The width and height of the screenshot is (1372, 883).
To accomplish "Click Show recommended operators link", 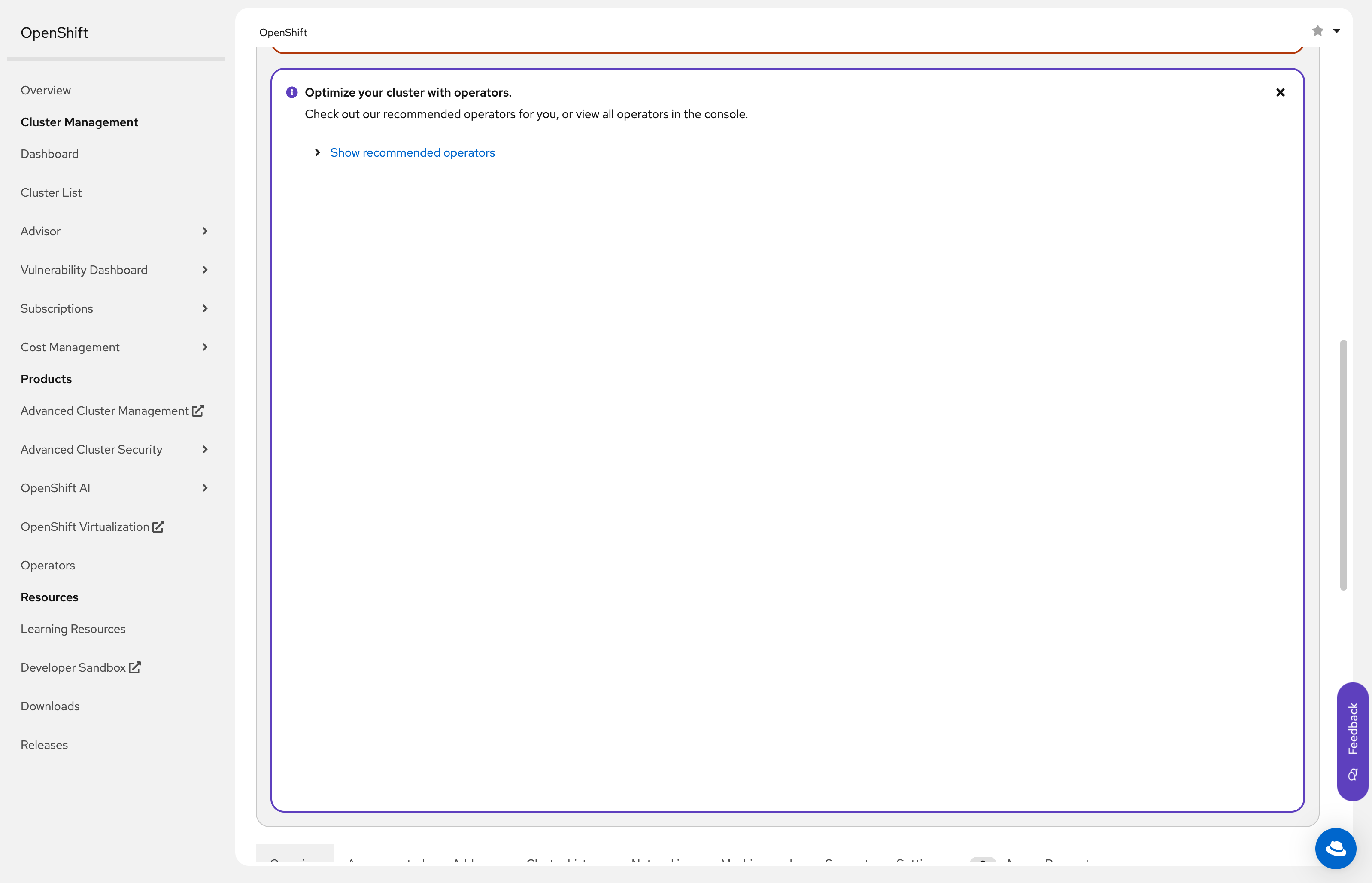I will tap(412, 152).
